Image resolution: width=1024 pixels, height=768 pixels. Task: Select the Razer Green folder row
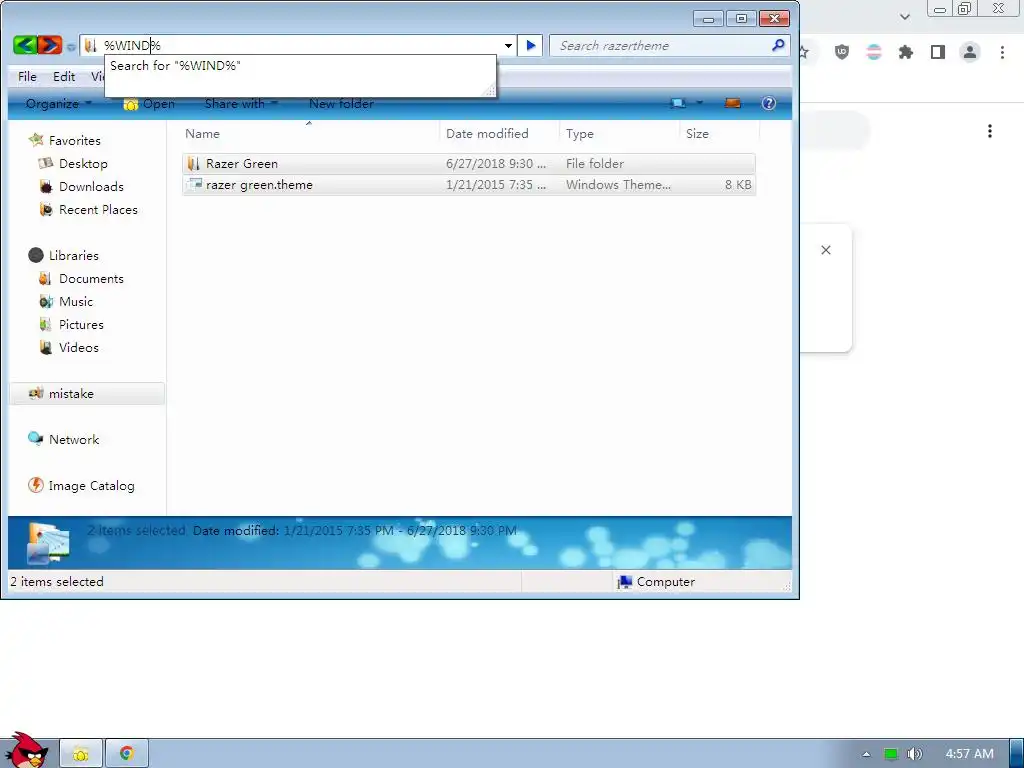(469, 163)
